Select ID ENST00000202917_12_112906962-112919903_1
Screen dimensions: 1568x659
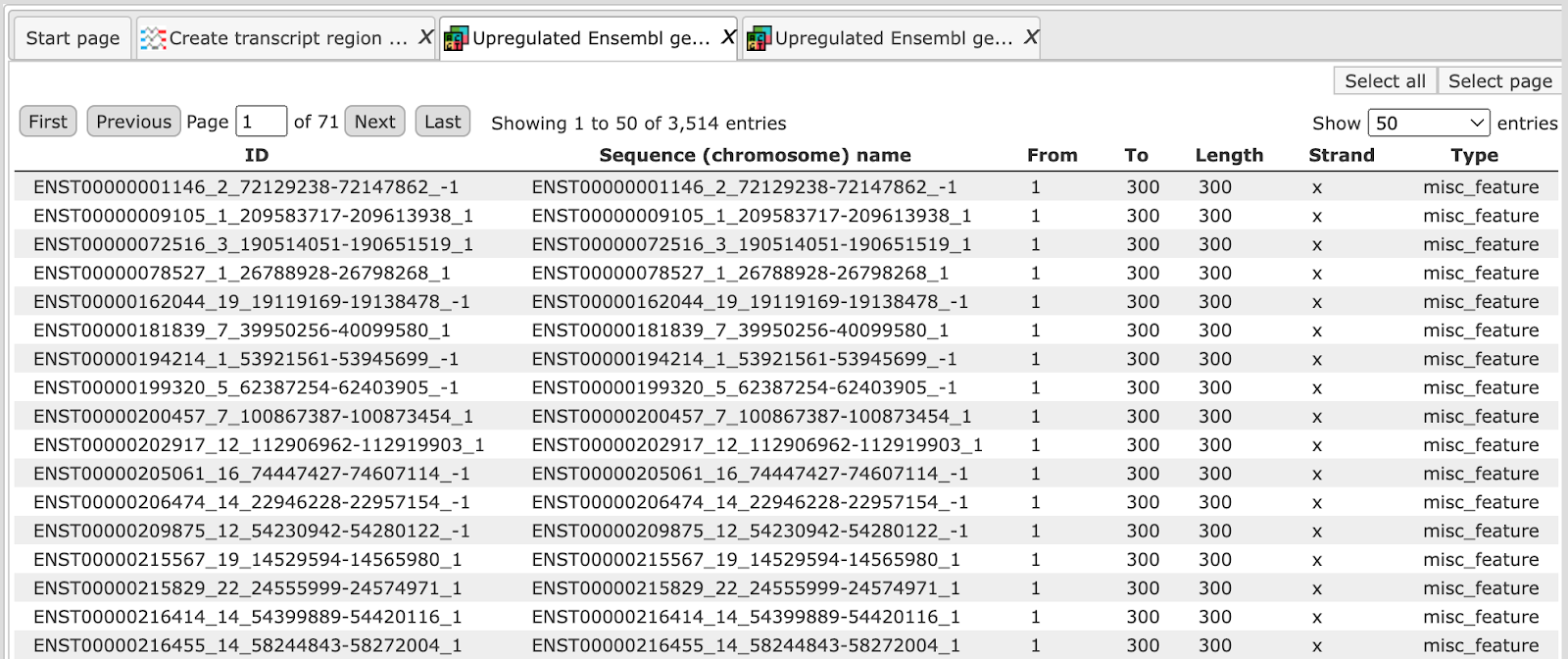259,445
